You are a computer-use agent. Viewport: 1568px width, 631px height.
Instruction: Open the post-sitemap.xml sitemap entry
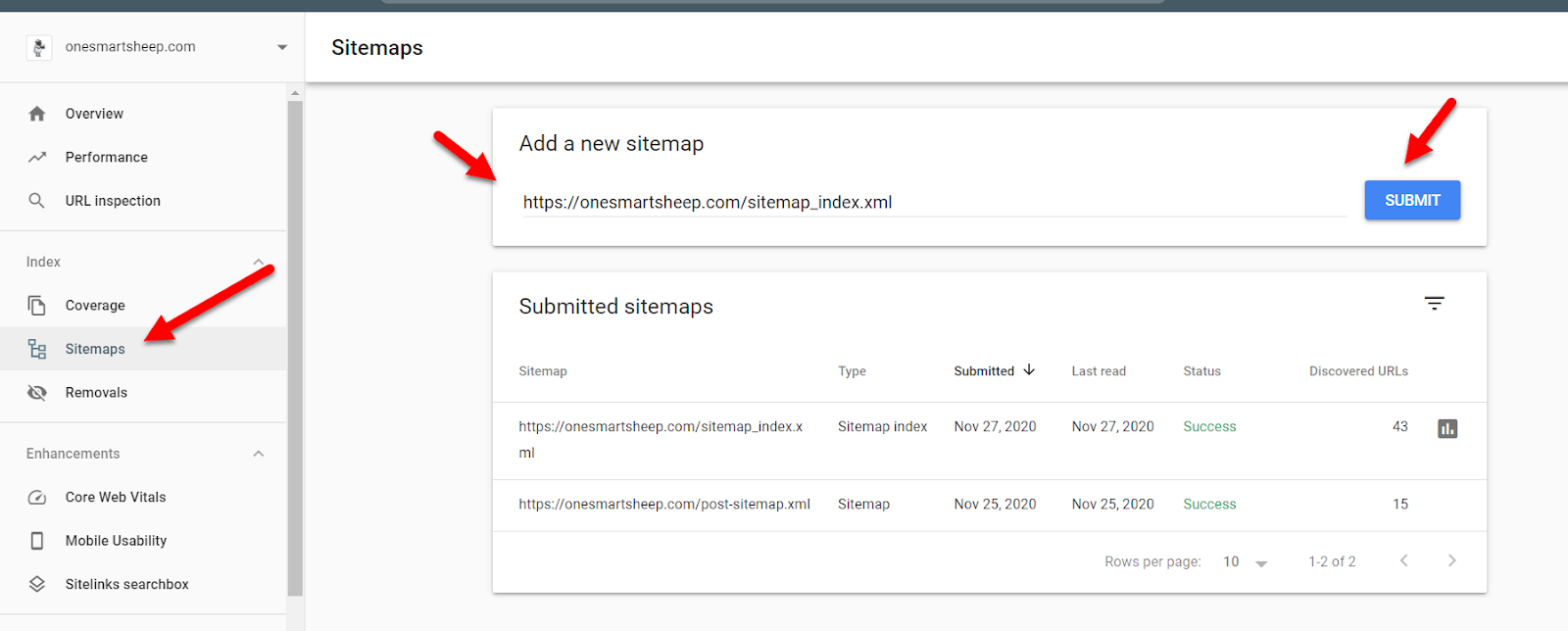[x=664, y=505]
